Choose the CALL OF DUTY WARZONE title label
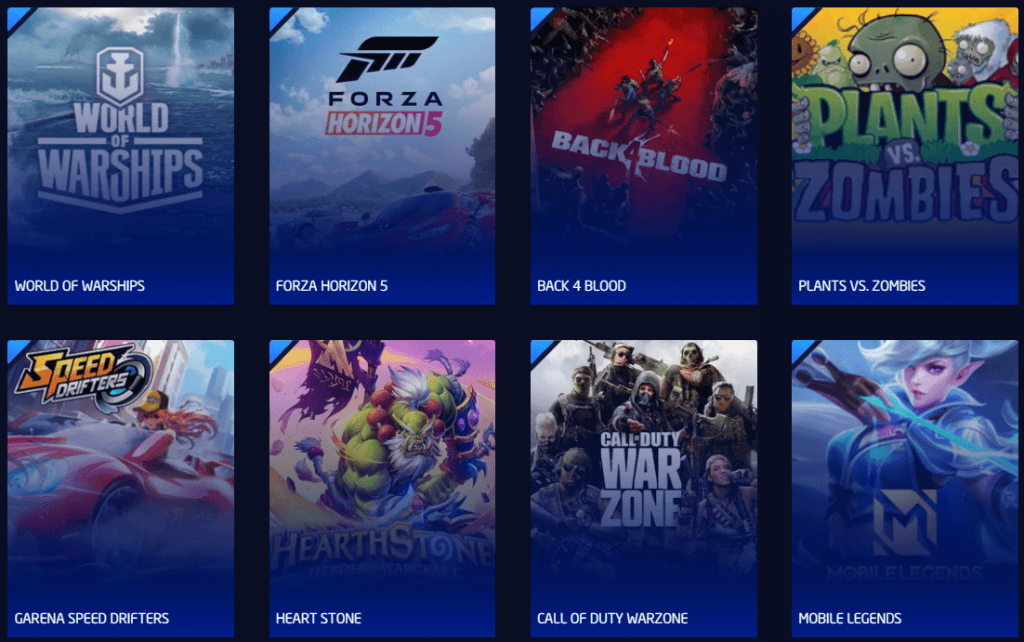1024x642 pixels. (x=613, y=618)
